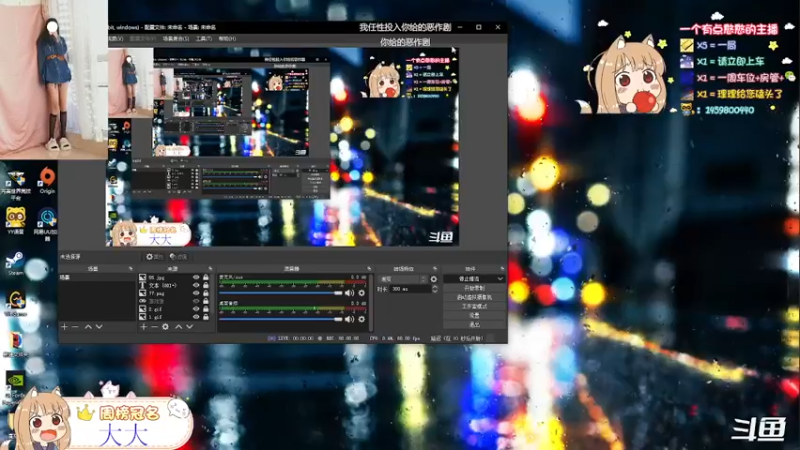Add a new scene with the plus icon

tap(64, 327)
